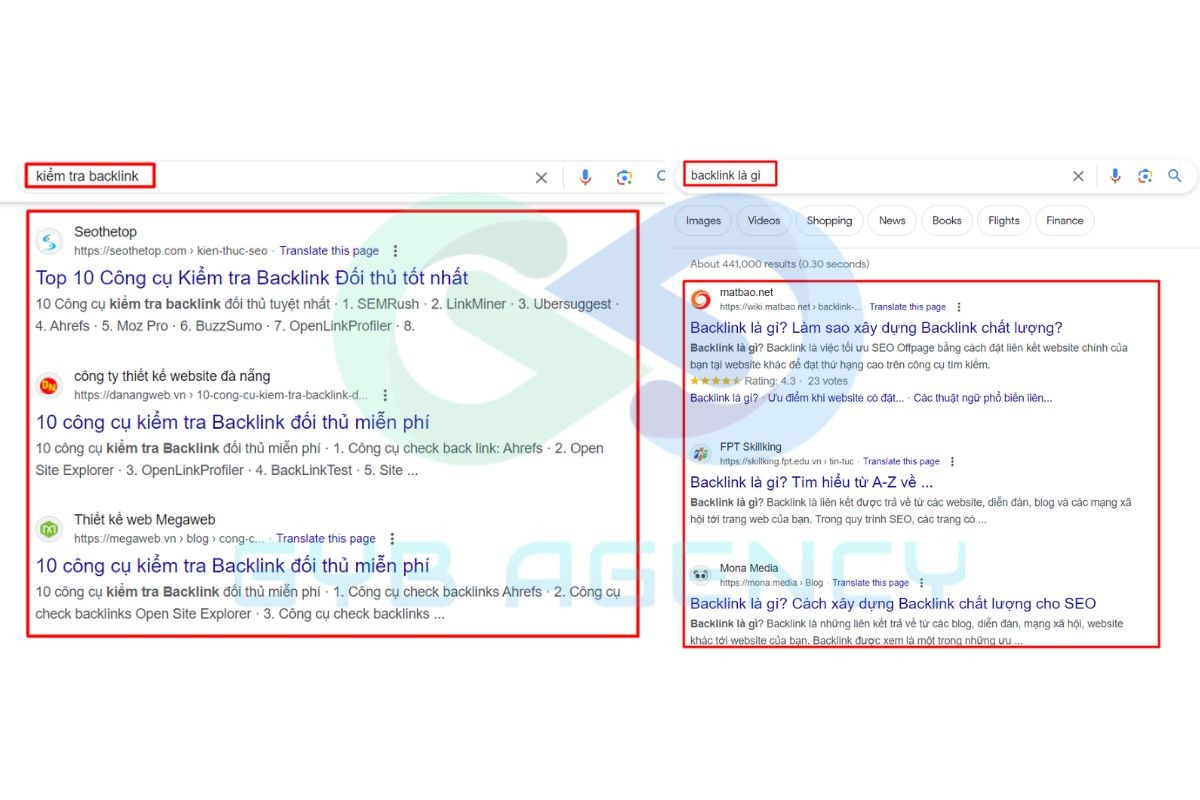Open 'Làm sao xây dựng Backlink chất lượng?' result
The width and height of the screenshot is (1200, 800).
[876, 328]
